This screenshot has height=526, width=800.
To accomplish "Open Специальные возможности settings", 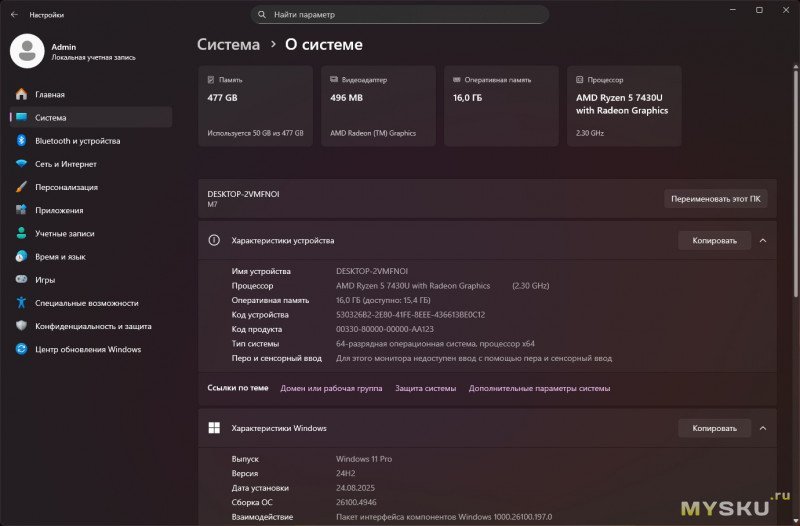I will [91, 303].
